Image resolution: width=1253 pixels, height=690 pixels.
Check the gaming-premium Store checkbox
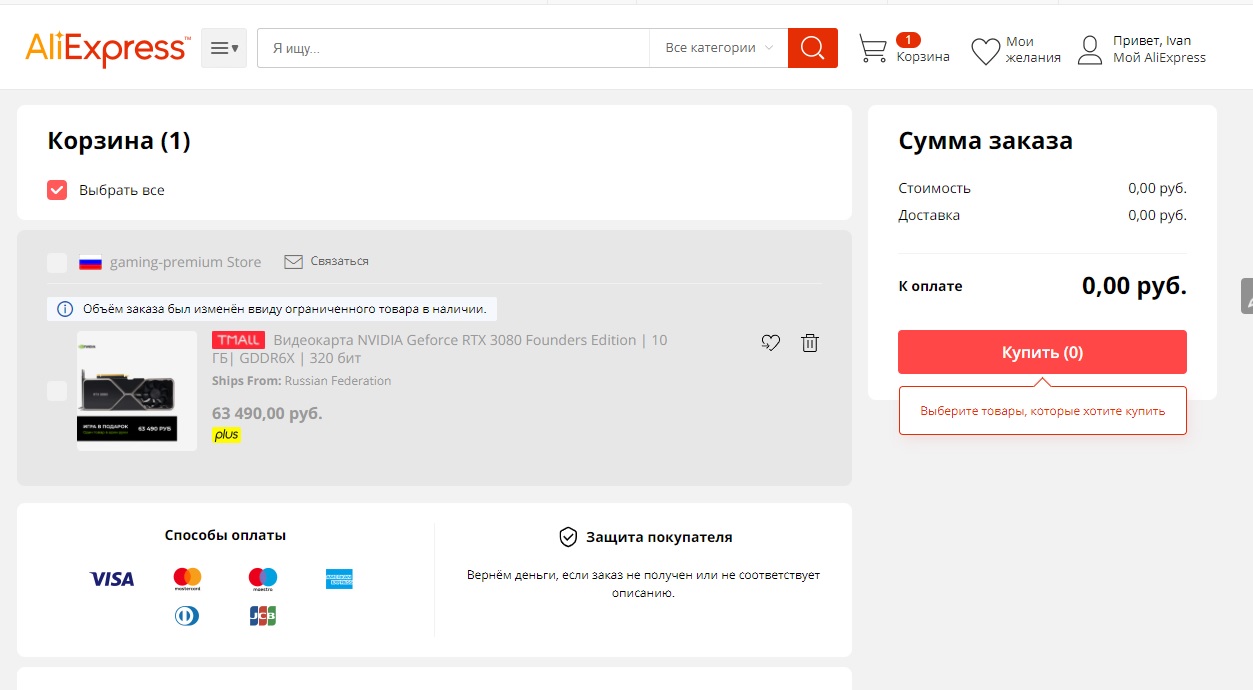(57, 262)
